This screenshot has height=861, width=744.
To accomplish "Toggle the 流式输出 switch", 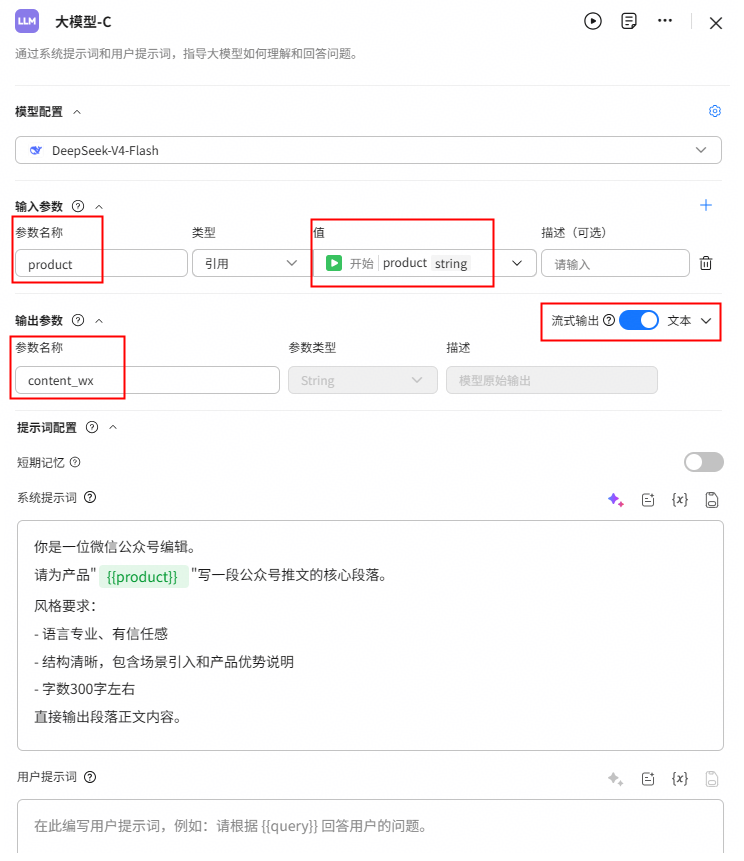I will pyautogui.click(x=639, y=321).
